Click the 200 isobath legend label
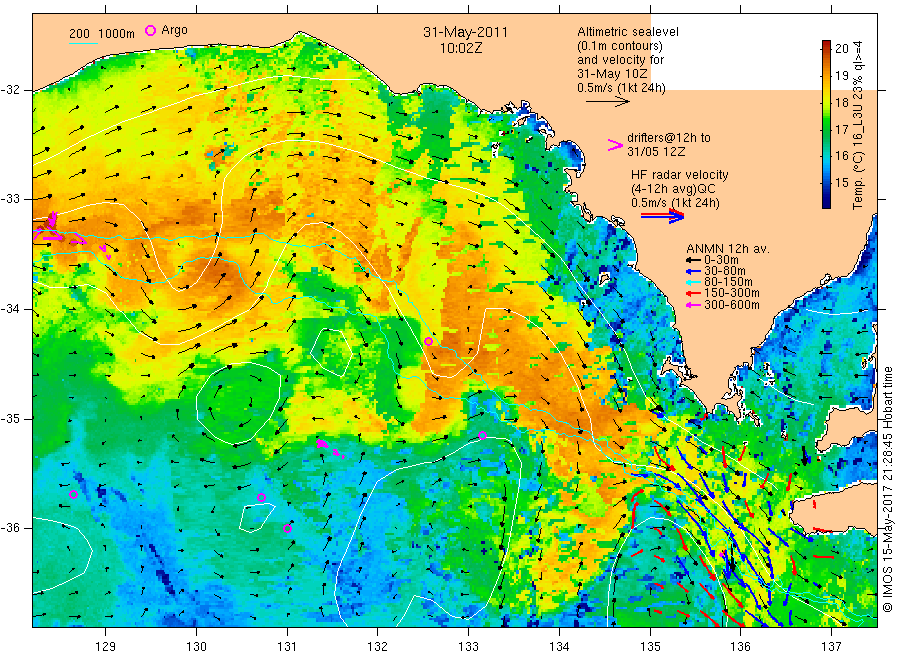Screen dimensions: 900x660 click(x=79, y=33)
